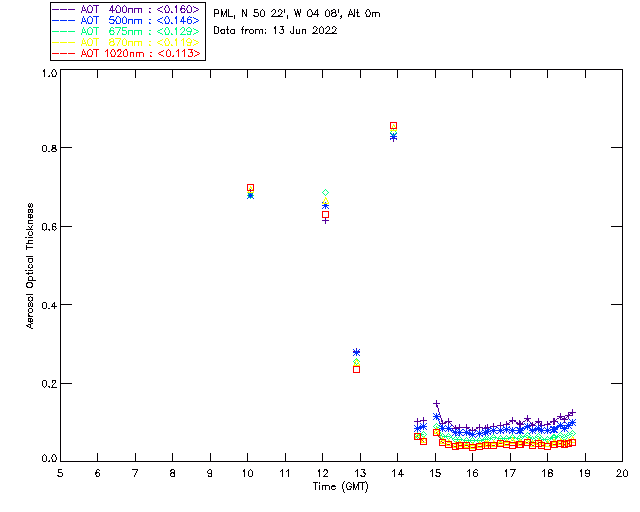Click the AOT 870nm legend entry
Image resolution: width=640 pixels, height=512 pixels.
click(126, 42)
